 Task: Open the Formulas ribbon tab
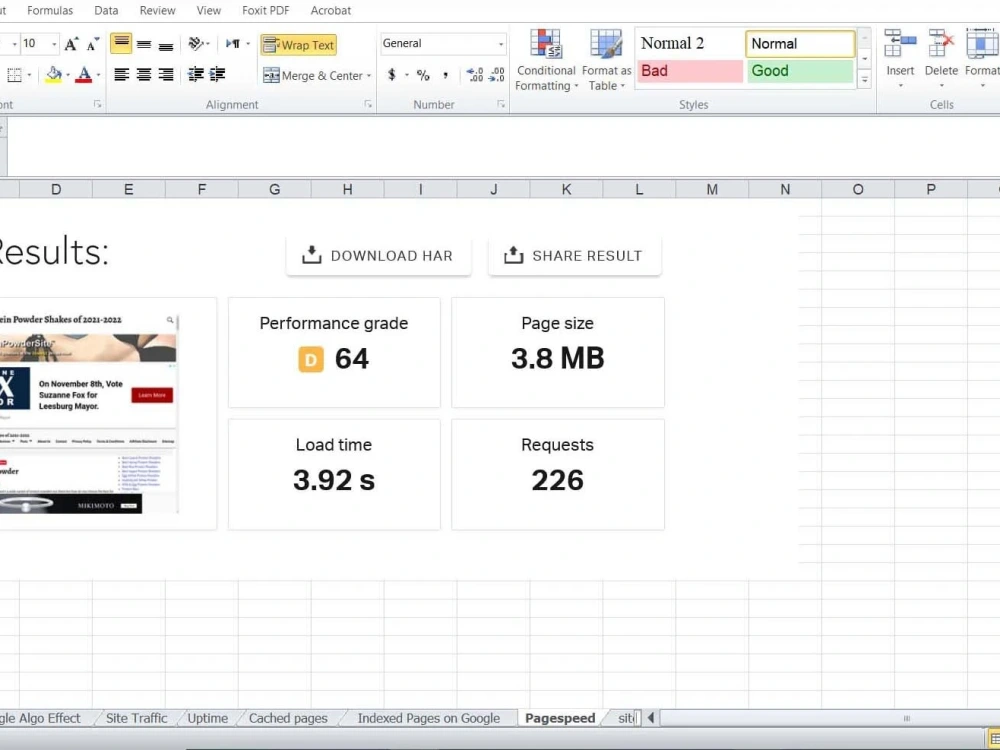pyautogui.click(x=50, y=10)
